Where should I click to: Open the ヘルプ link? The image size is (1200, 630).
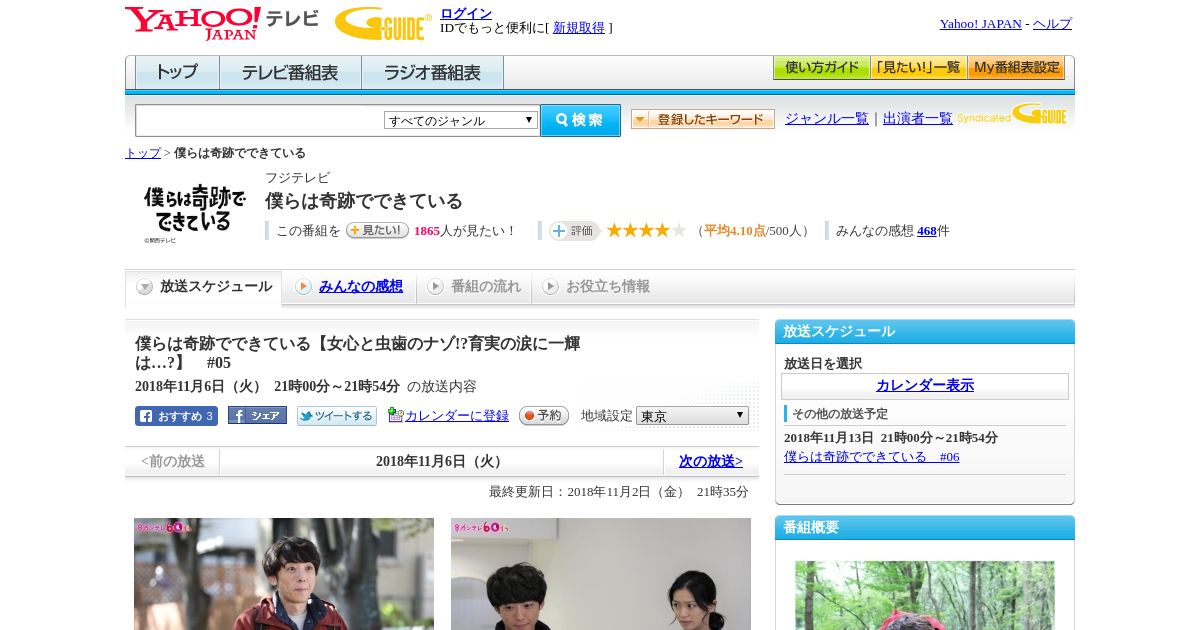click(x=1052, y=24)
